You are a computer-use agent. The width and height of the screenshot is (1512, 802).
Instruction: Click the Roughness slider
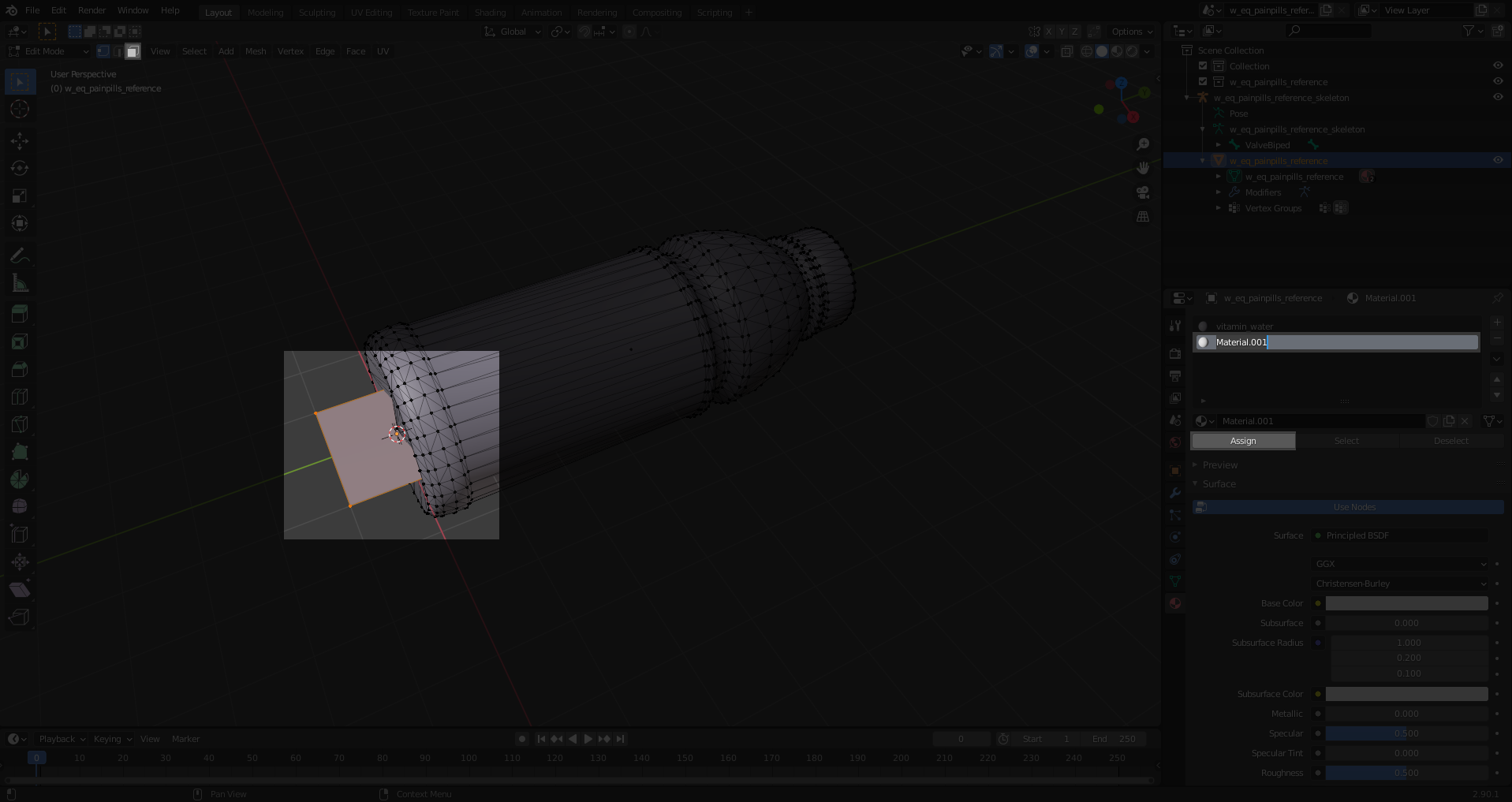1406,773
